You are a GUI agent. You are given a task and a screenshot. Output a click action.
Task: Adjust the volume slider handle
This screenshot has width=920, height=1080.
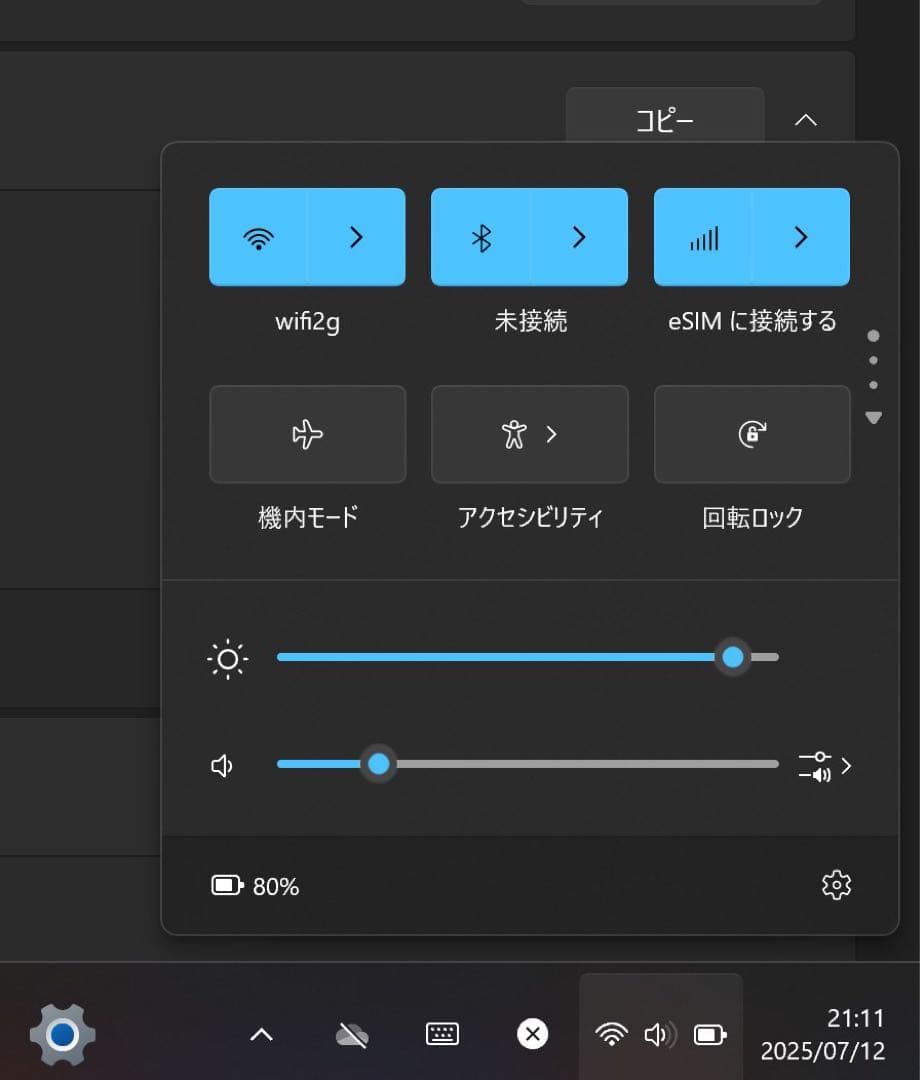coord(378,763)
